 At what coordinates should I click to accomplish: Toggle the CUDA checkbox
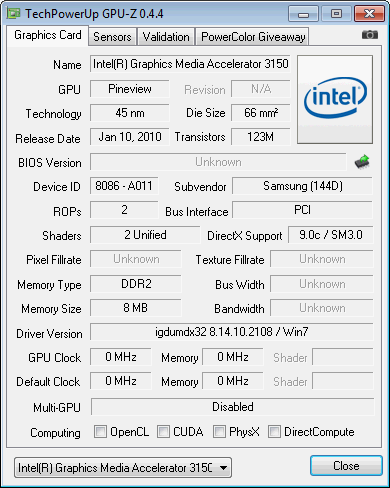(163, 431)
